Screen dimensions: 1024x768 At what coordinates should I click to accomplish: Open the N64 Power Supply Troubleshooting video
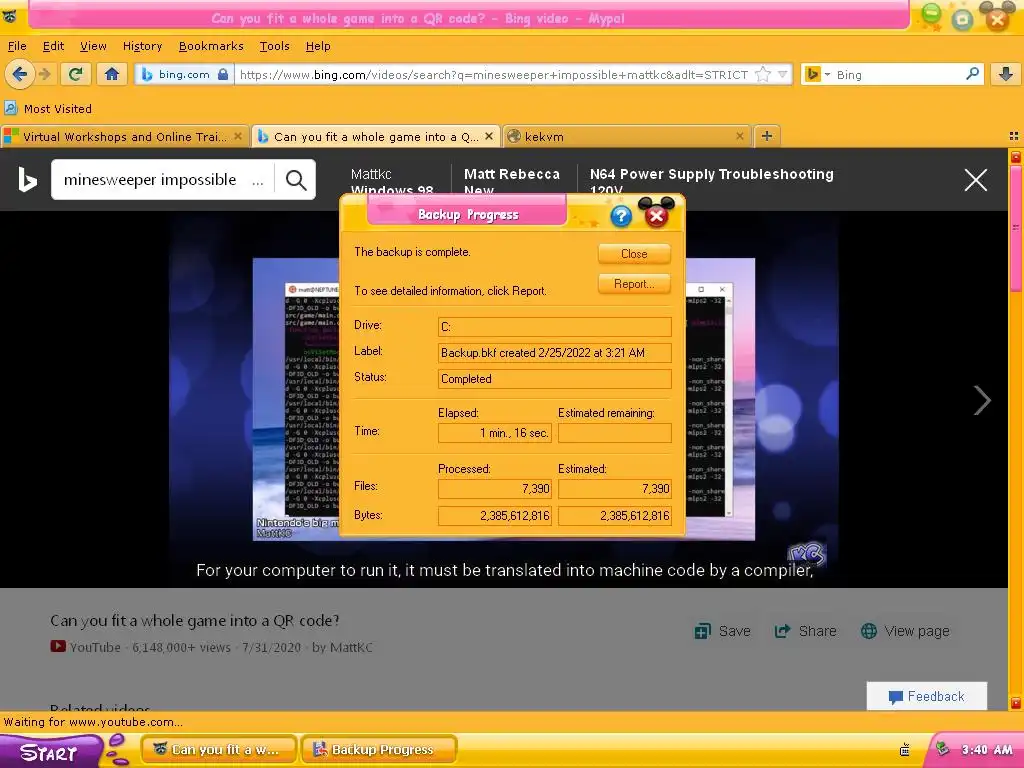coord(711,181)
